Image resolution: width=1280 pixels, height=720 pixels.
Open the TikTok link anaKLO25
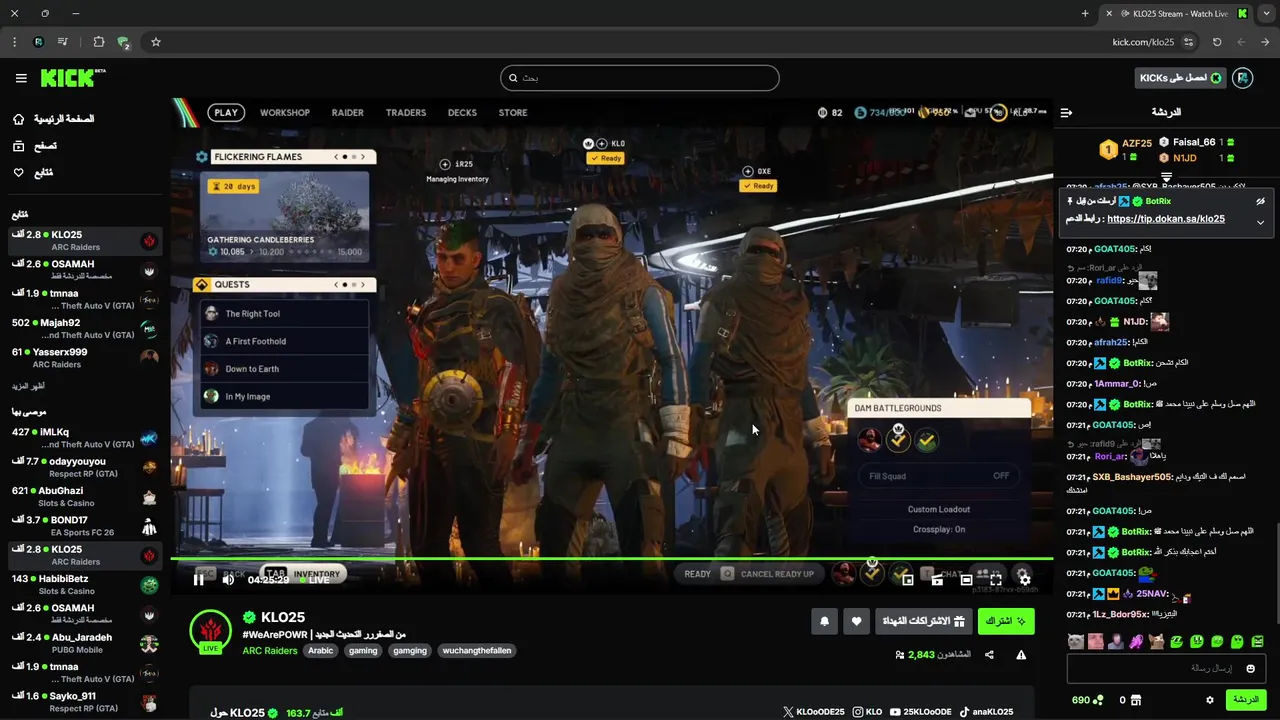[x=986, y=712]
